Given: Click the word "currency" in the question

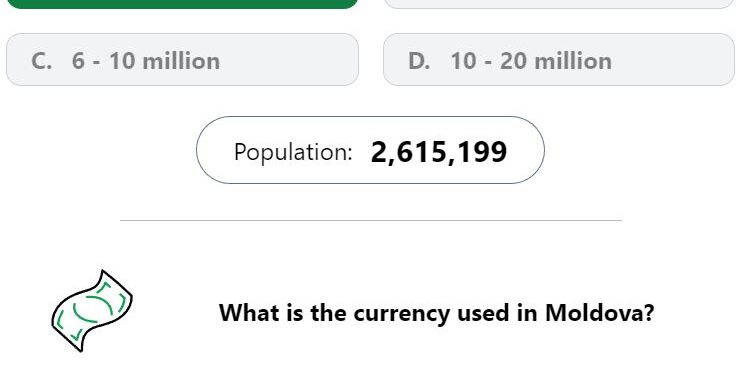Looking at the screenshot, I should (x=402, y=314).
